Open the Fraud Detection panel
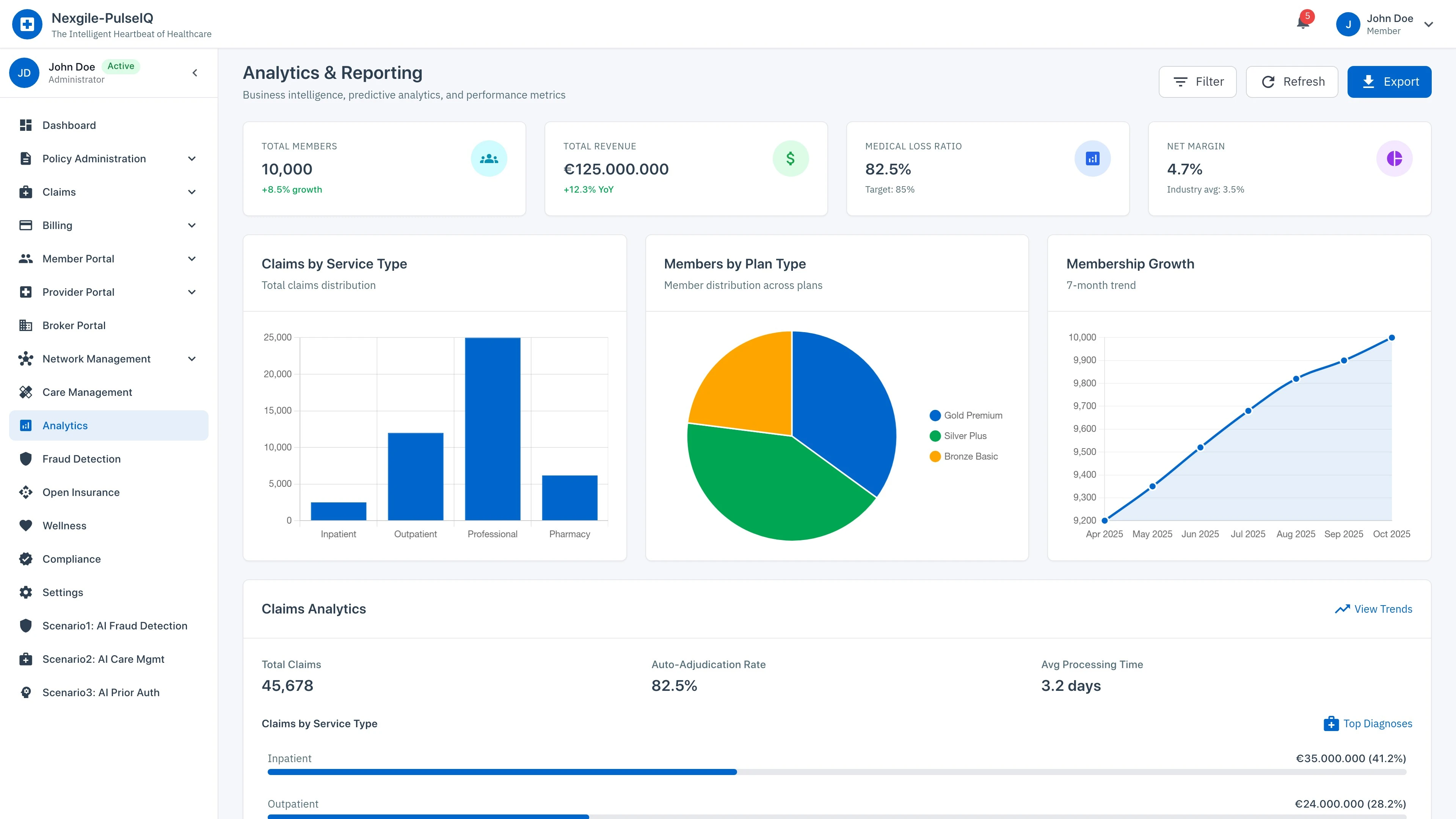Image resolution: width=1456 pixels, height=819 pixels. click(x=82, y=458)
